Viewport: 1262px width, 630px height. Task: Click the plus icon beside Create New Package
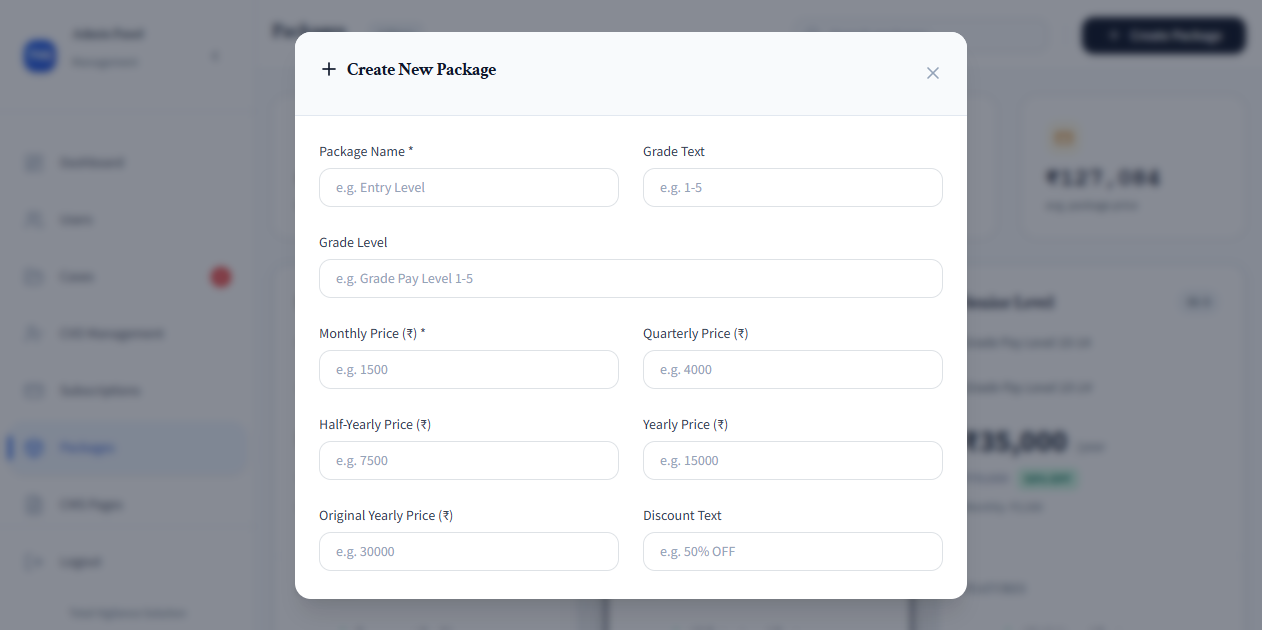pyautogui.click(x=328, y=69)
